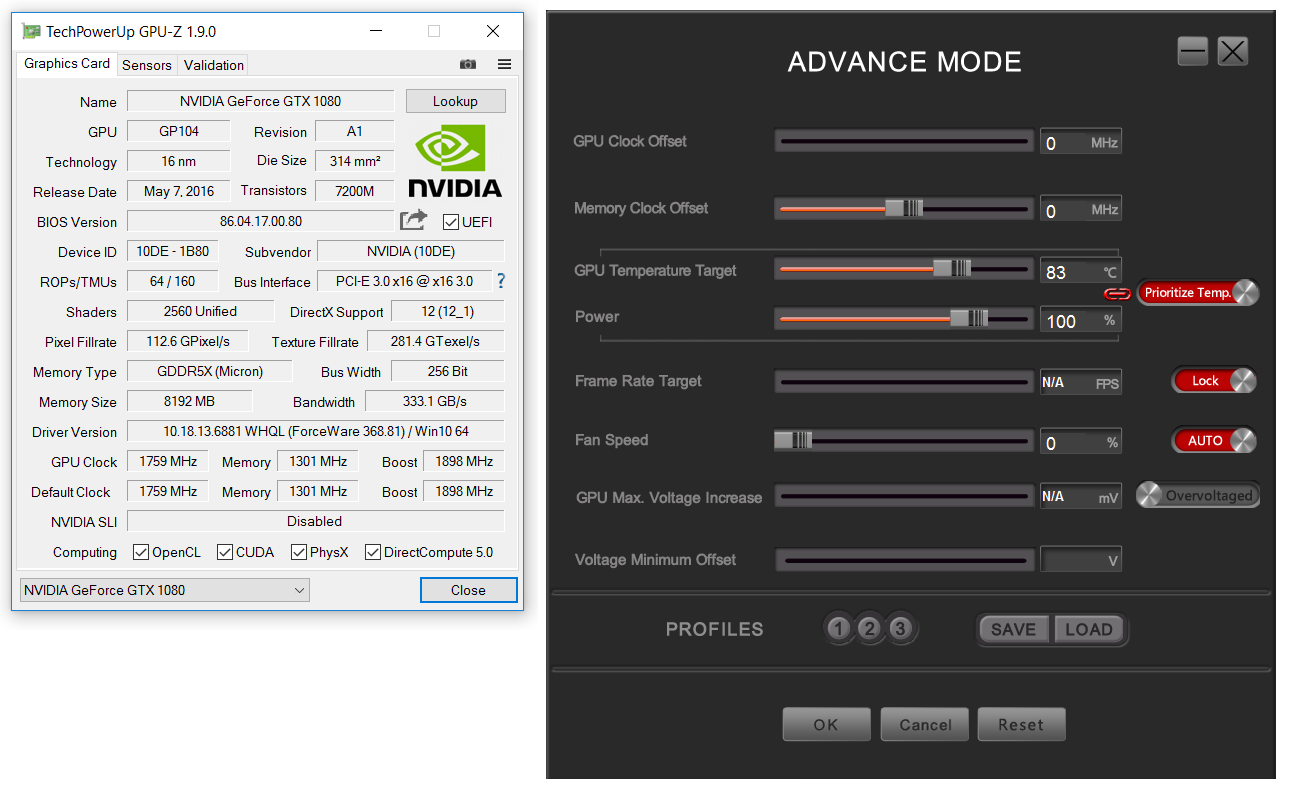
Task: Click the Fan Speed percentage field
Action: coord(1081,442)
